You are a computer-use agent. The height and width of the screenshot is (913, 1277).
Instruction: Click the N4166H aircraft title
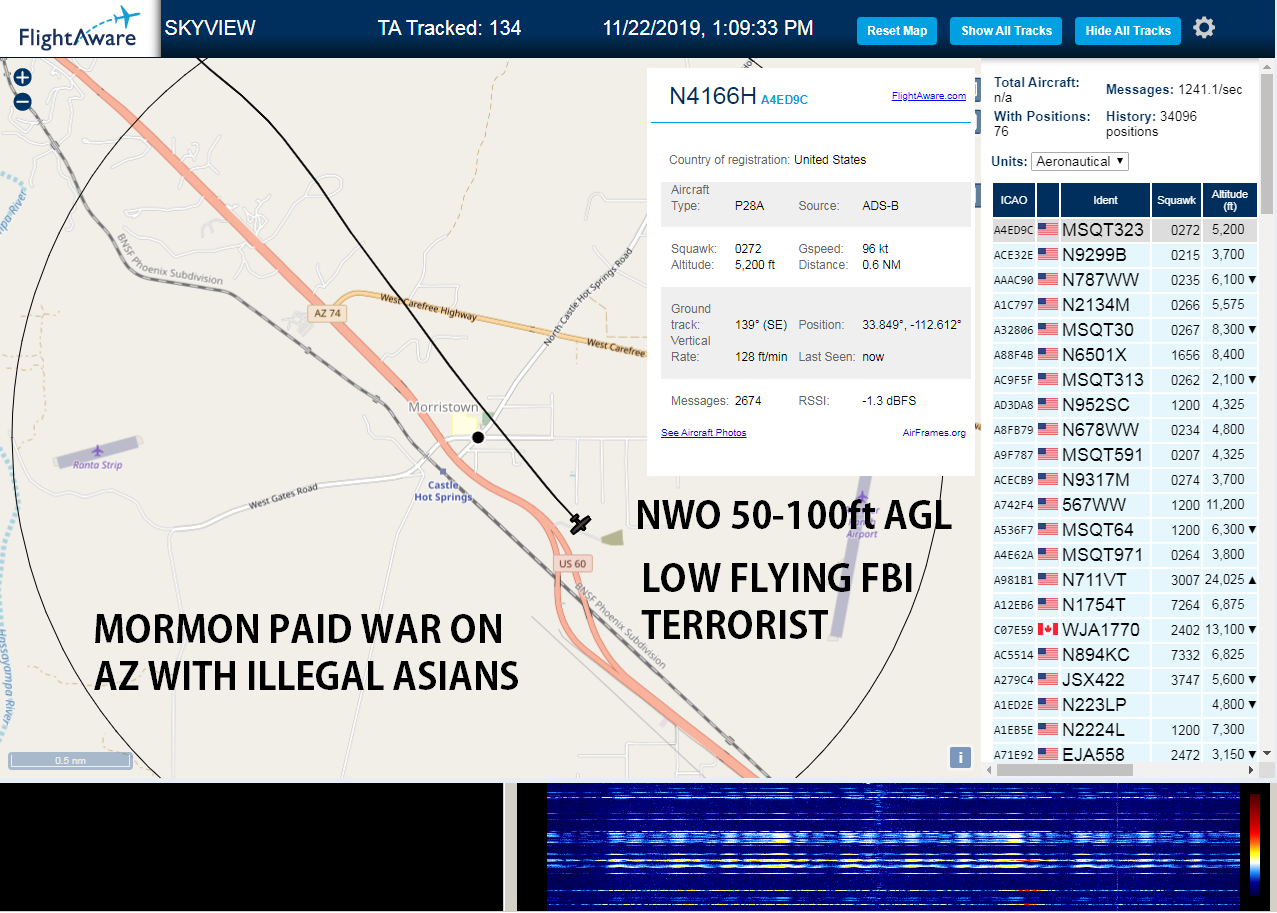tap(712, 96)
